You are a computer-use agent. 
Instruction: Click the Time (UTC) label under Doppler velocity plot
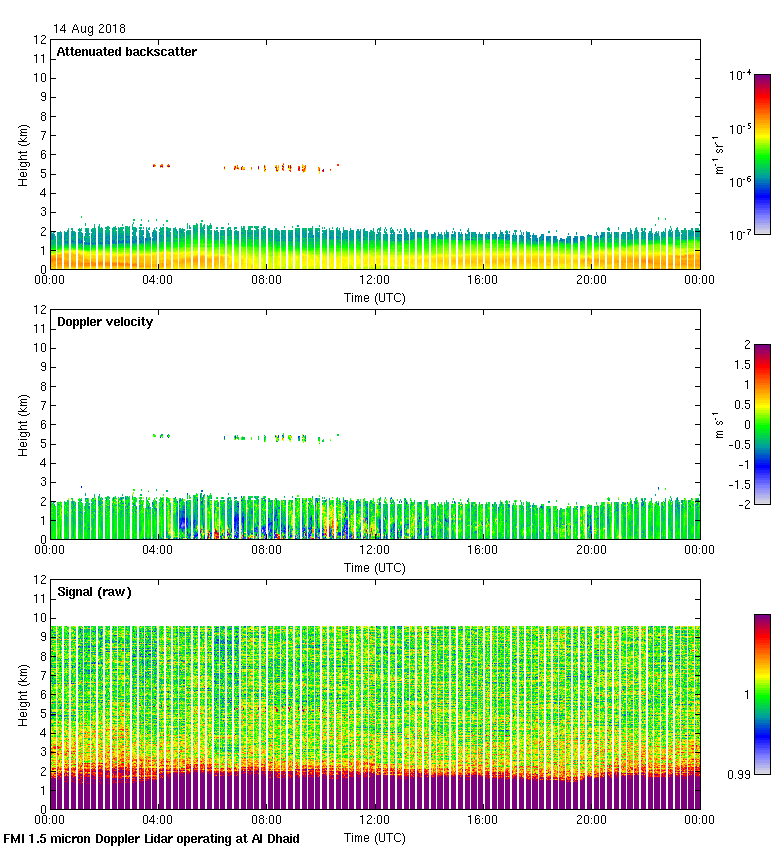click(375, 568)
